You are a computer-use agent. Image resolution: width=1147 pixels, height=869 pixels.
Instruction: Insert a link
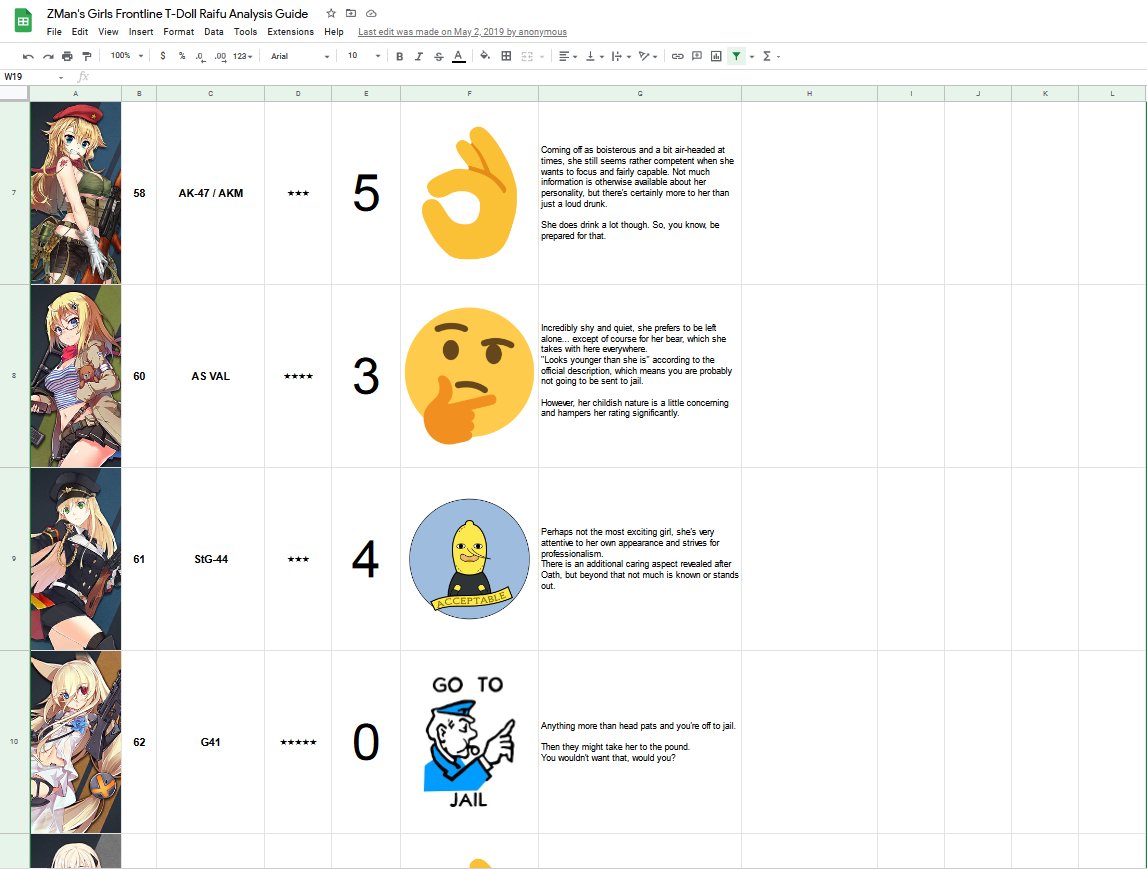[677, 56]
